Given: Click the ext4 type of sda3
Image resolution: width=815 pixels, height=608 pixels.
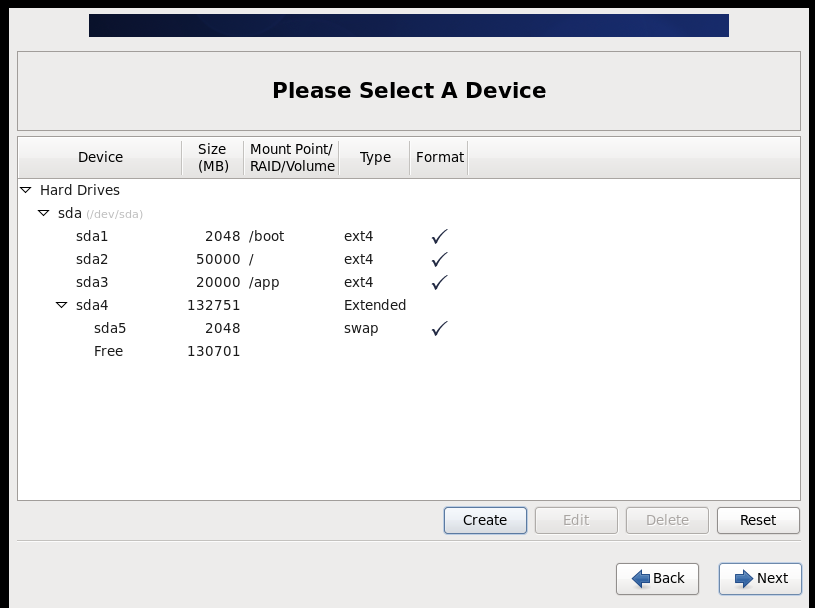Looking at the screenshot, I should [x=359, y=282].
